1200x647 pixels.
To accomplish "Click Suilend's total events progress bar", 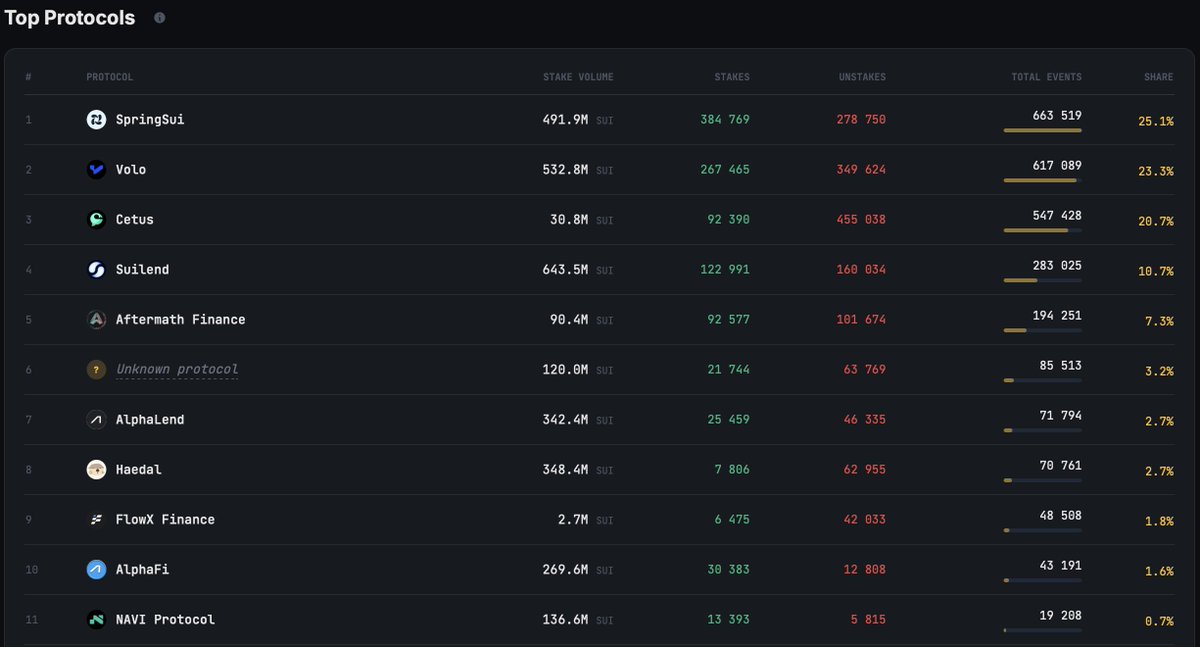I will point(1043,280).
